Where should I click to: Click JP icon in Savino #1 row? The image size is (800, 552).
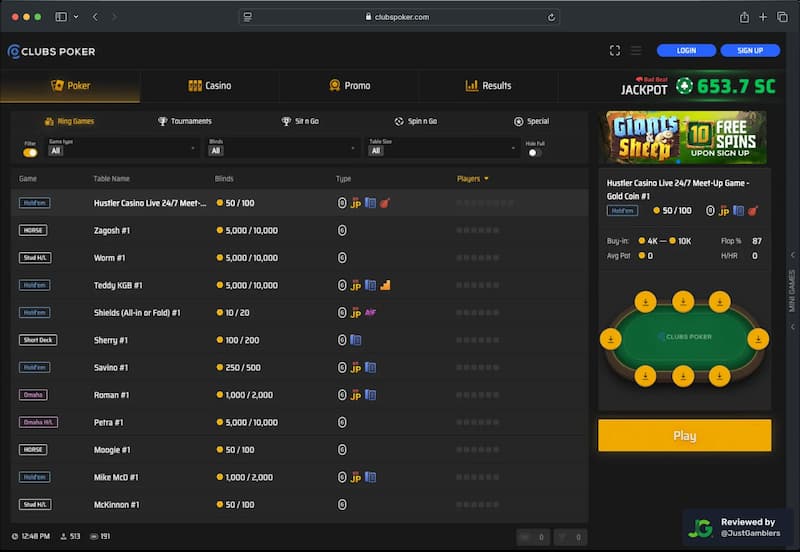click(356, 368)
